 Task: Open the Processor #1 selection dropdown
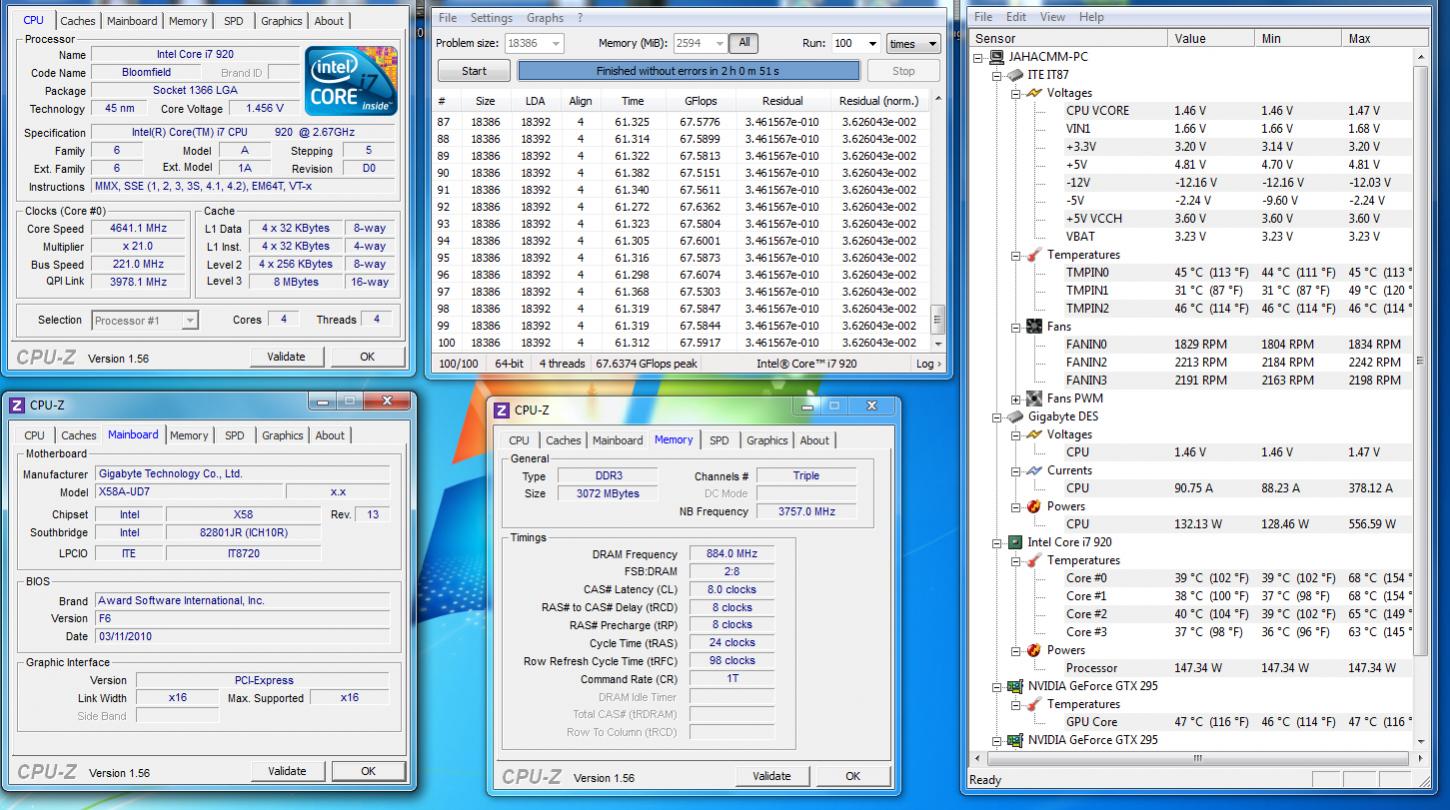tap(145, 321)
